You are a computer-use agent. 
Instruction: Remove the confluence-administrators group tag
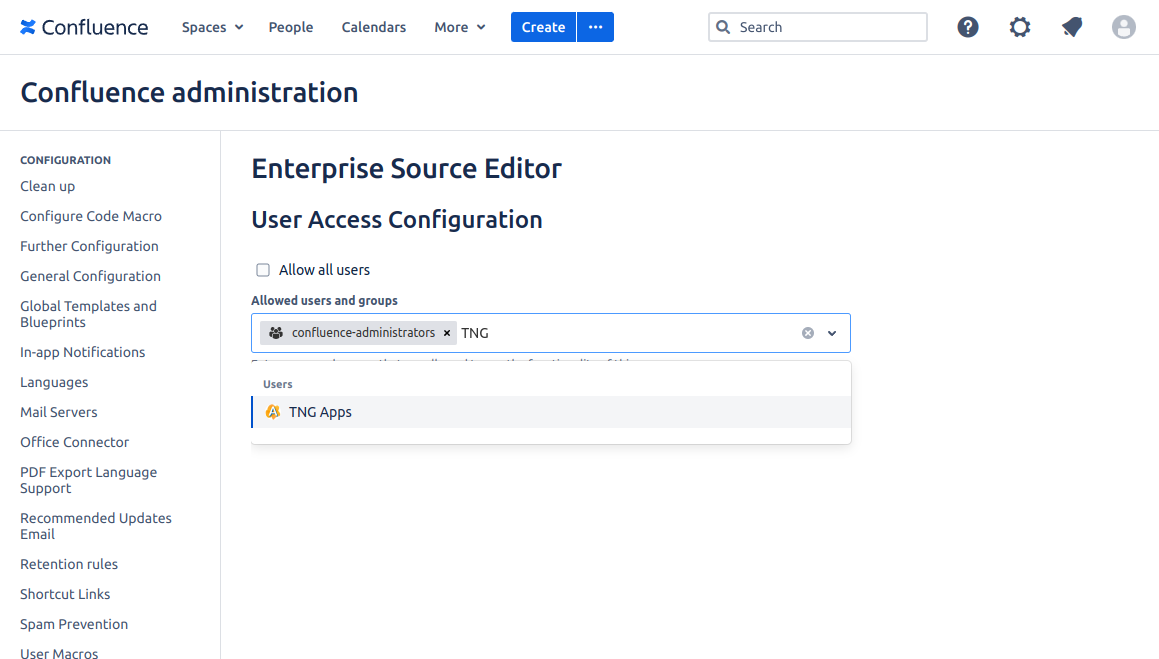pos(447,333)
